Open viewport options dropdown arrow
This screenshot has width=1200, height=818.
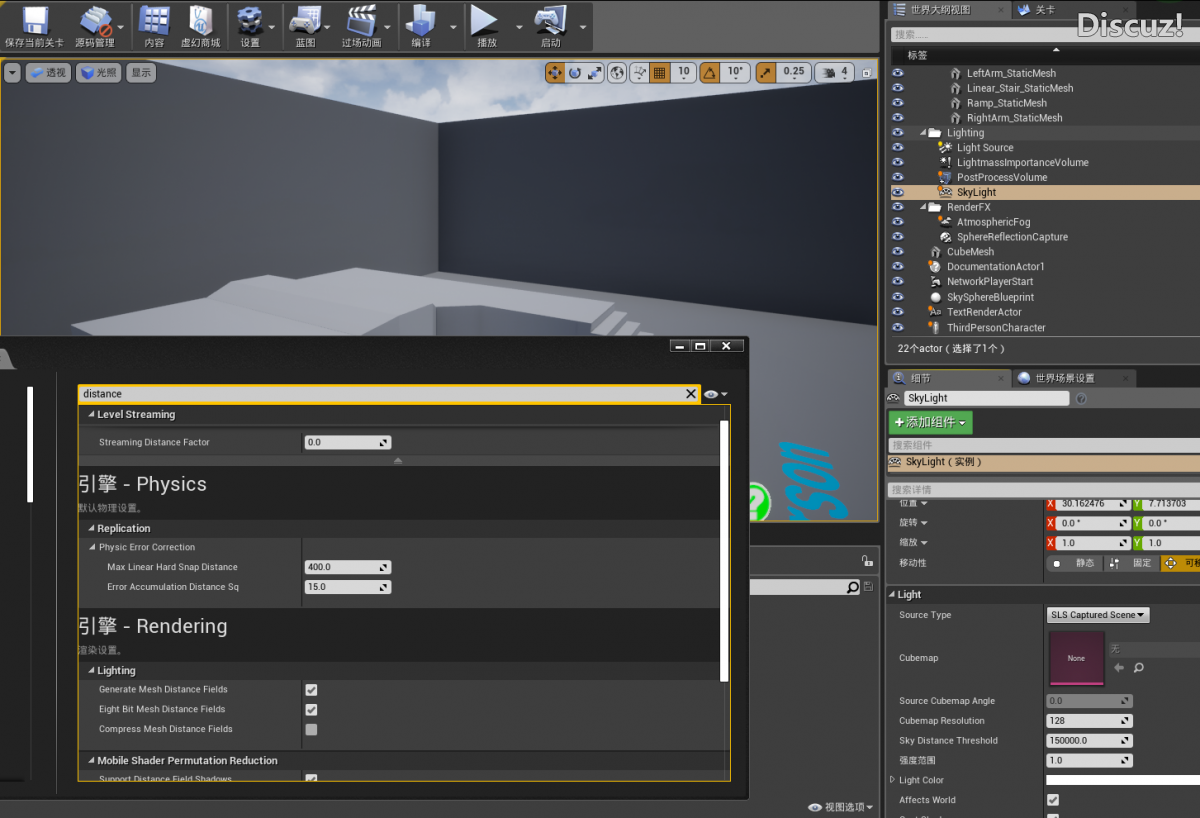[x=12, y=72]
